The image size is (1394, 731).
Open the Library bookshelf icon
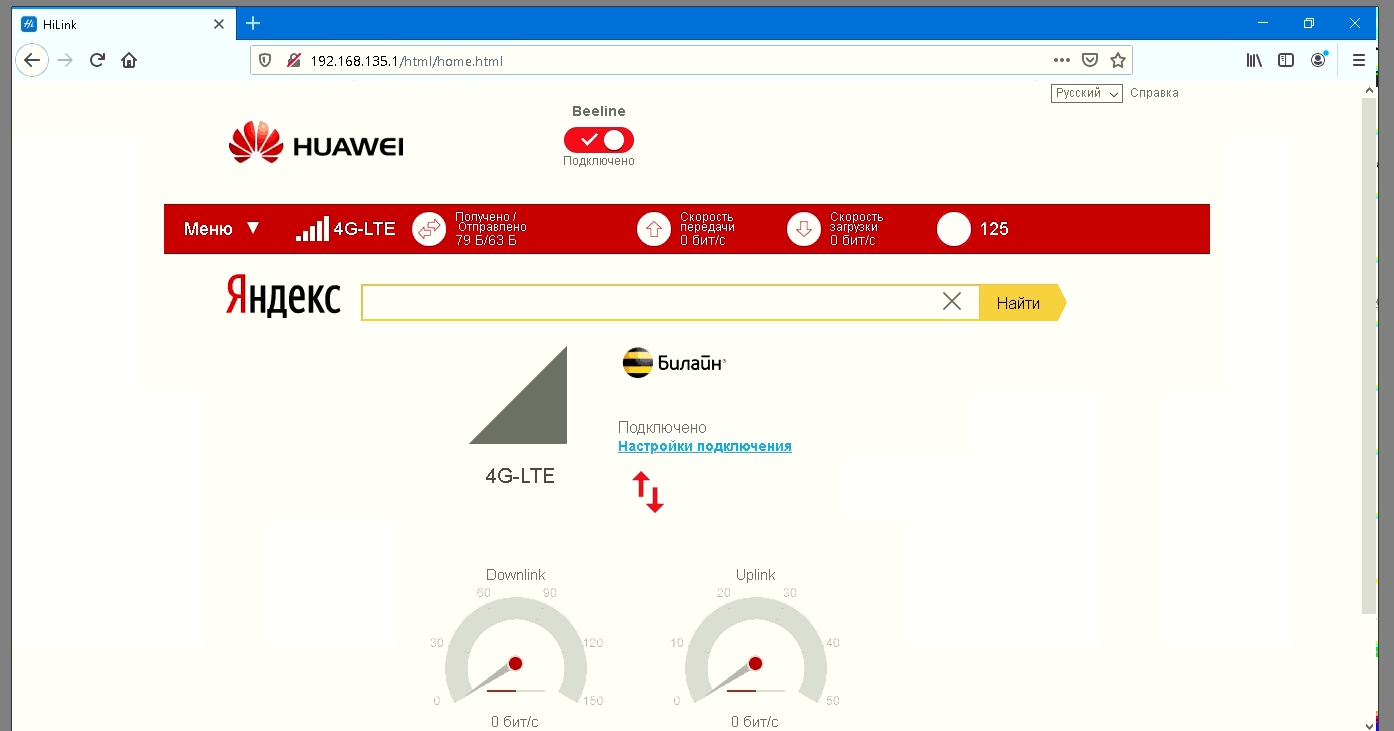[1254, 60]
